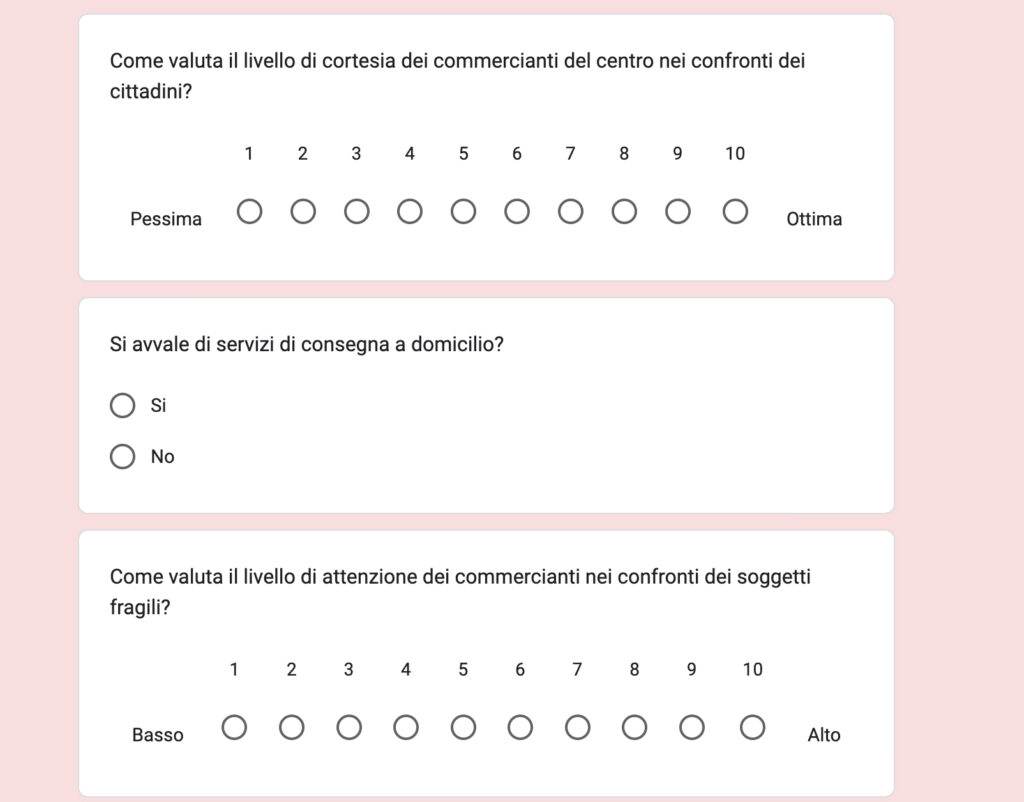Choose courtesy rating 5 radio button

(x=463, y=212)
